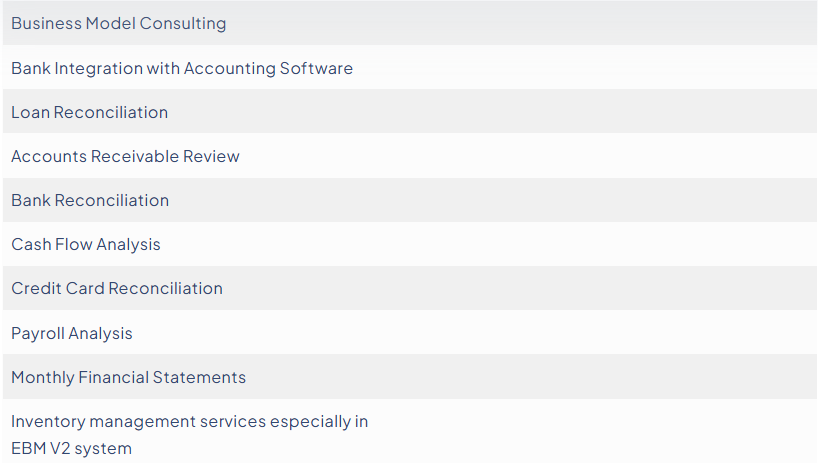Click Bank Integration with Accounting Software
Viewport: 818px width, 463px height.
click(x=410, y=68)
